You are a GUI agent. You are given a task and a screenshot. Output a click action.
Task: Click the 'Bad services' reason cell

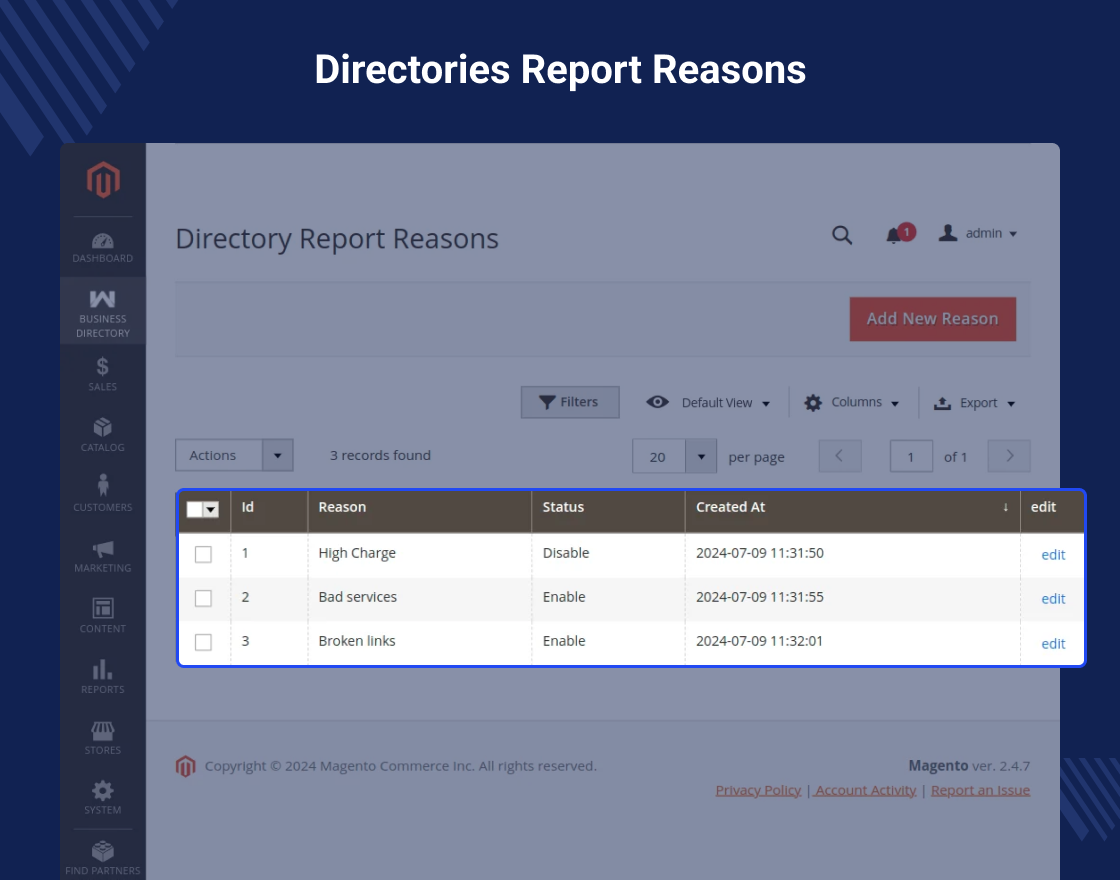[357, 597]
